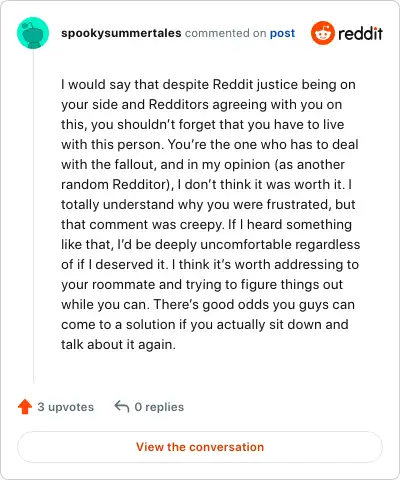
Task: Open the spookysummertales username link
Action: coord(121,33)
